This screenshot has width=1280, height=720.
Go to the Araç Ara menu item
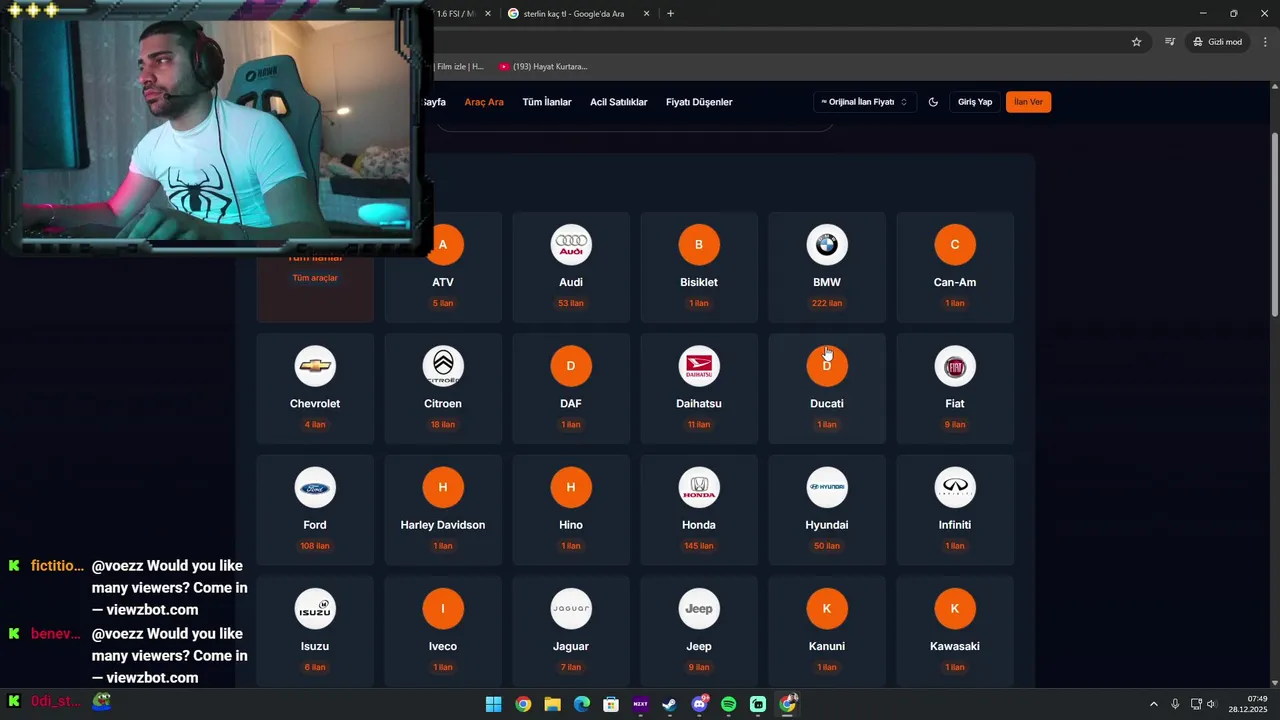click(484, 102)
